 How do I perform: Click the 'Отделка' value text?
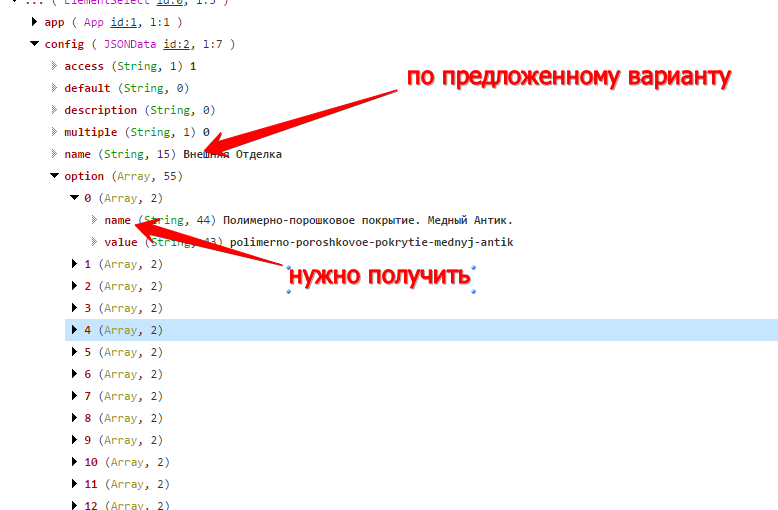259,154
